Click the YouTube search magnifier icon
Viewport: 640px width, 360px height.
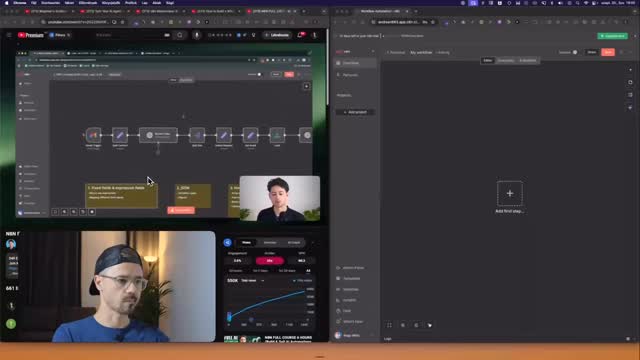pyautogui.click(x=180, y=35)
